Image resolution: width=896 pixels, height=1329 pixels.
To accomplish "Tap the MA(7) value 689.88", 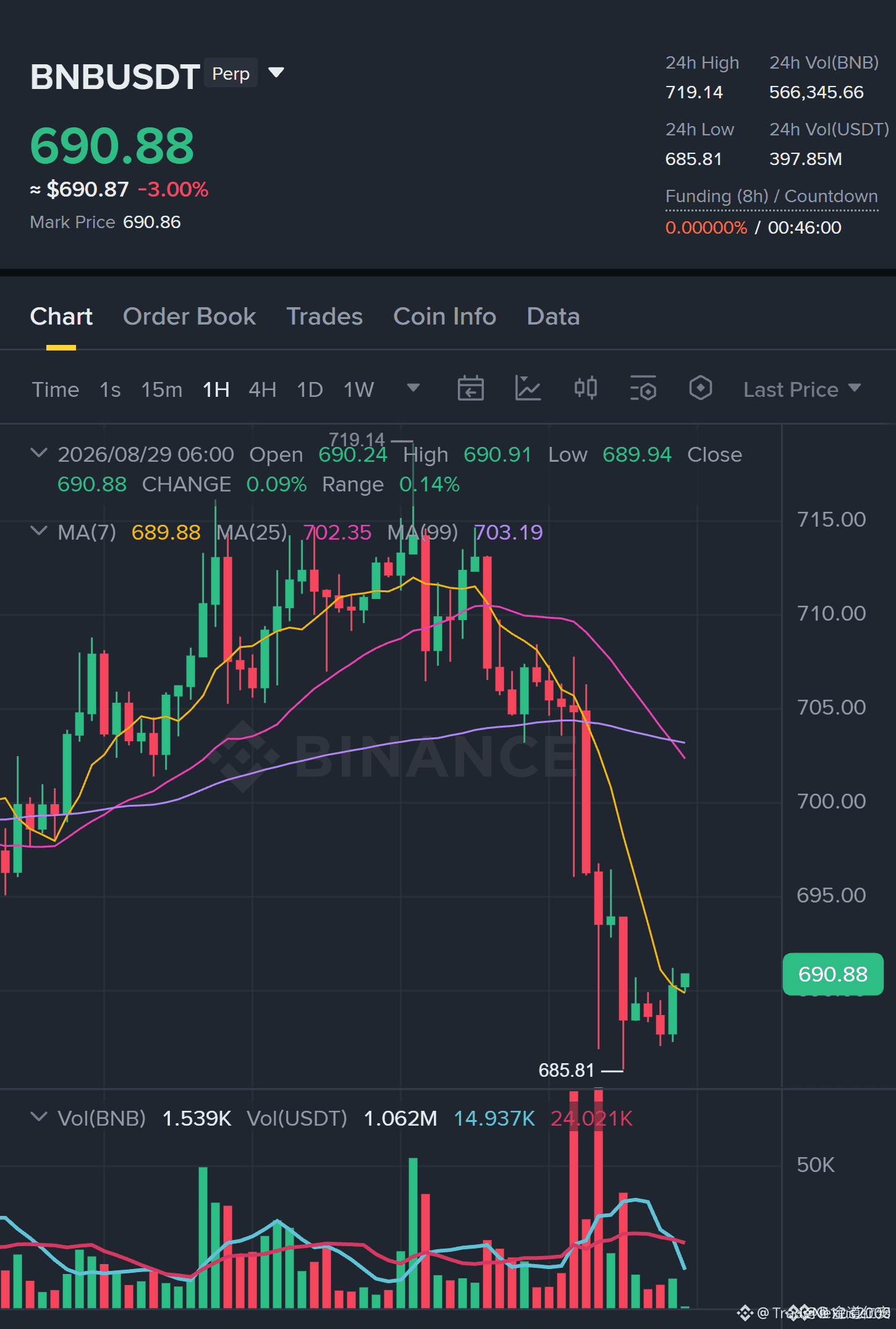I will [x=166, y=532].
